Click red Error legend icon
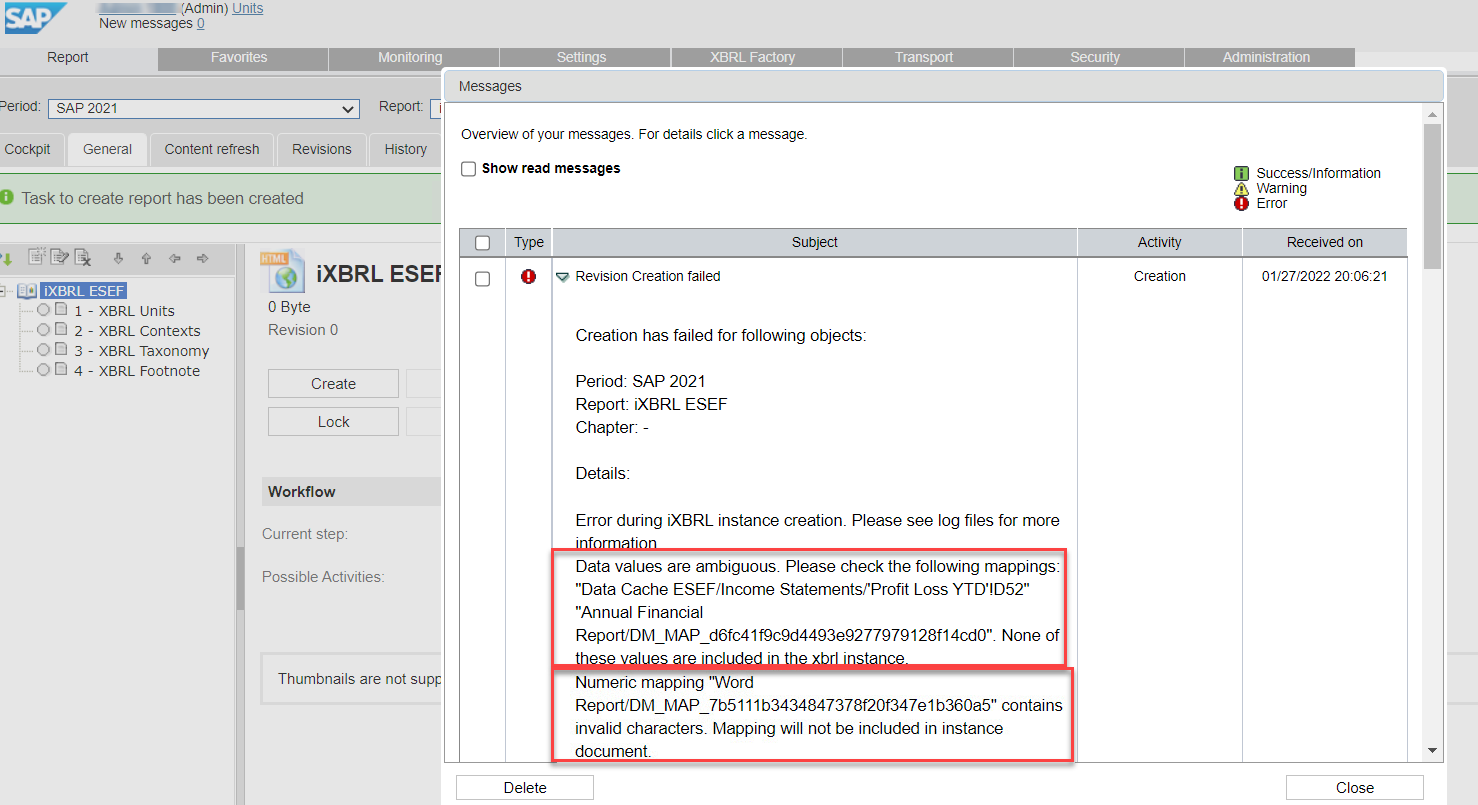Screen dimensions: 1478x805 1241,203
